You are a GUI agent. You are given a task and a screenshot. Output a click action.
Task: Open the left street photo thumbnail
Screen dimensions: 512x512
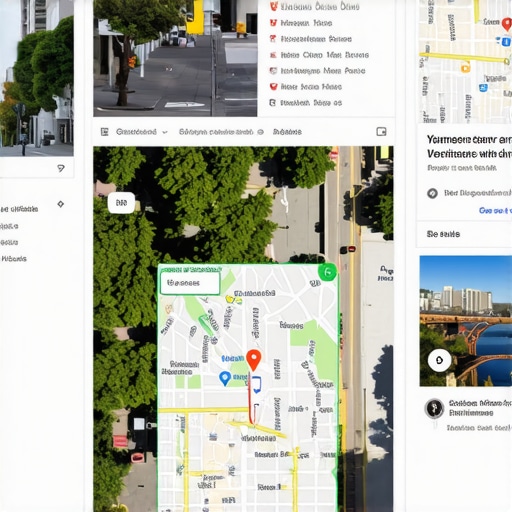coord(37,78)
